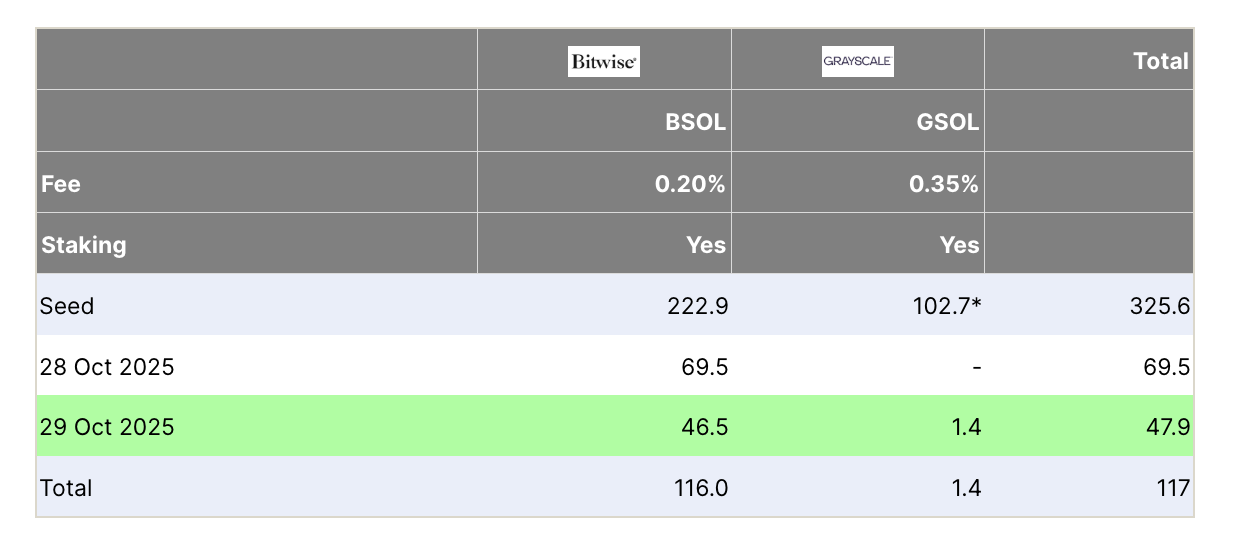The height and width of the screenshot is (560, 1244).
Task: Click the Fee row label
Action: click(61, 184)
